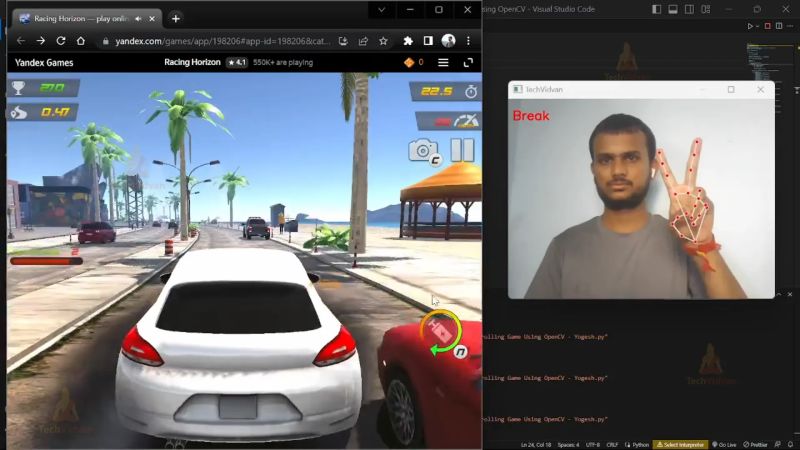Open a new Chrome tab
The width and height of the screenshot is (800, 450).
tap(176, 18)
